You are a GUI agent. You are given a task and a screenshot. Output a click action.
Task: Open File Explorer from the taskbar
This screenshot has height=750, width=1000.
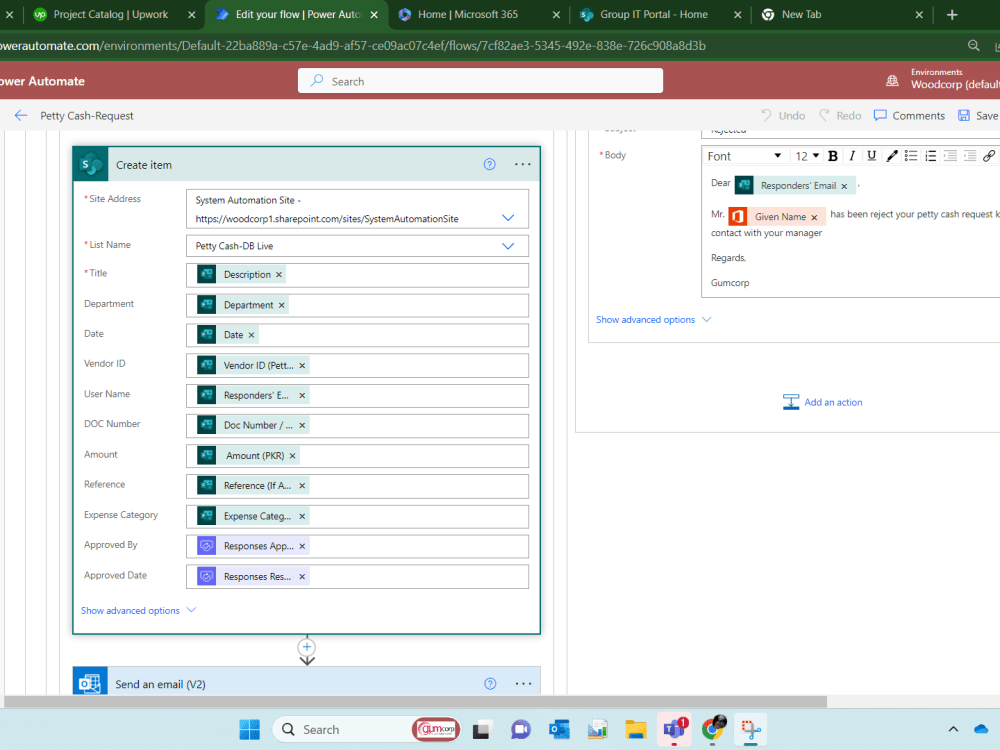coord(636,729)
